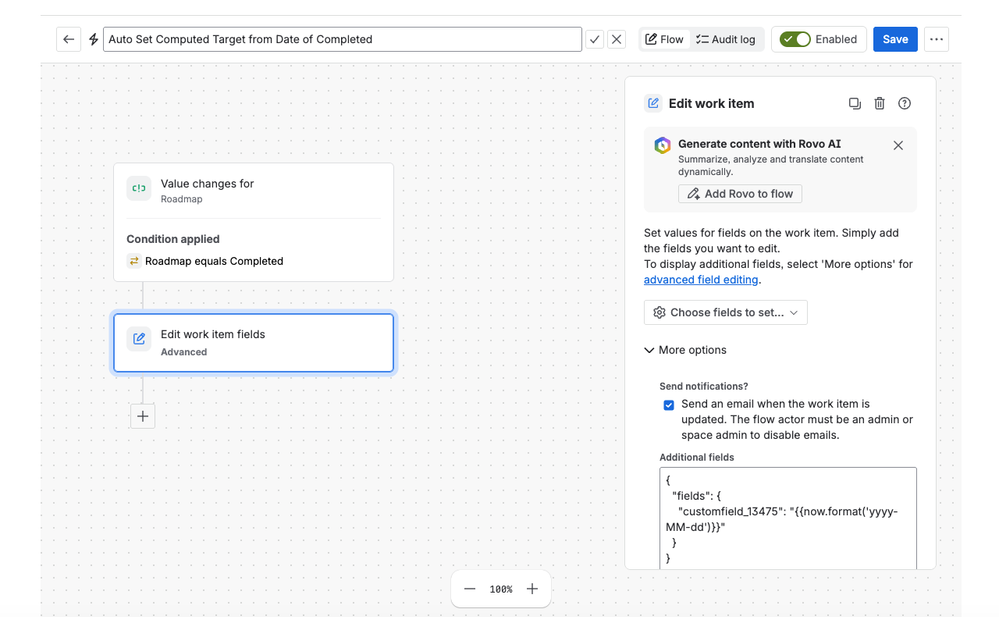Delete the Edit work item component

[879, 103]
